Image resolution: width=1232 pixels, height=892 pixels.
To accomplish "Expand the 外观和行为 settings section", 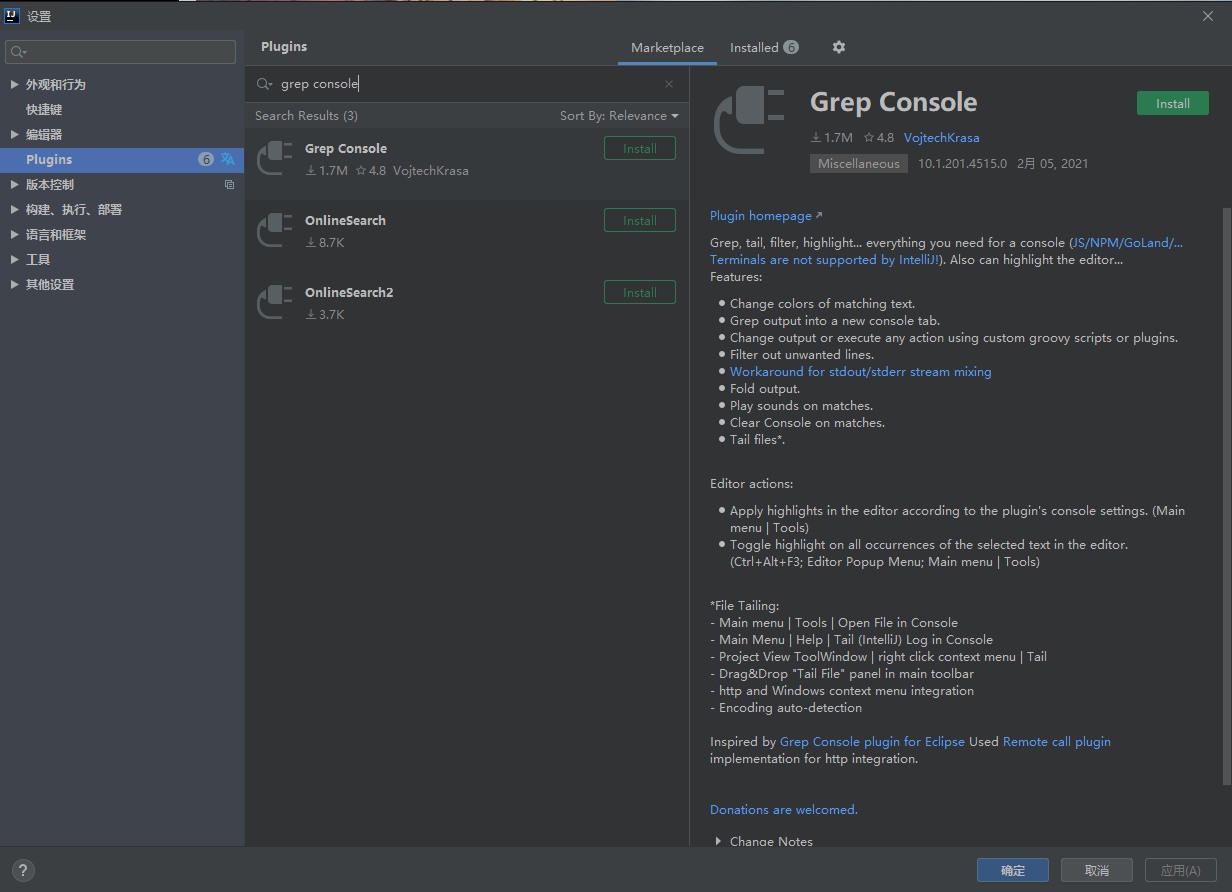I will pos(14,84).
